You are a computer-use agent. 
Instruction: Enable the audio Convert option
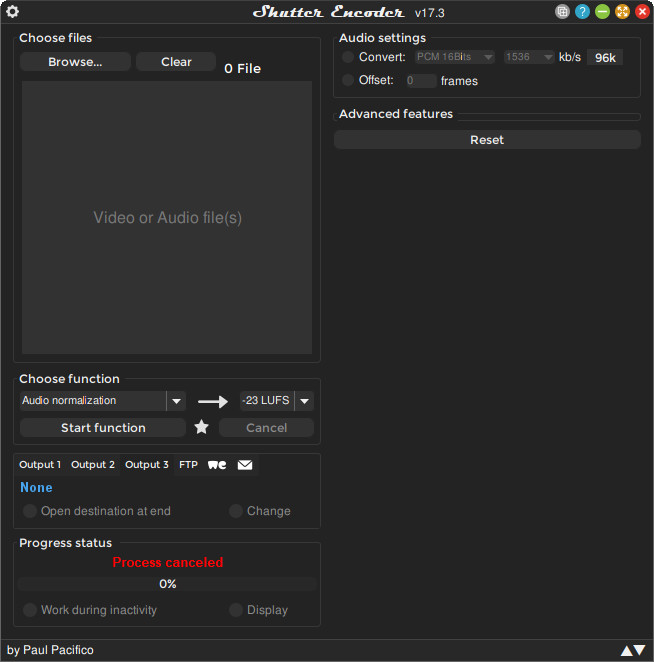click(x=348, y=57)
